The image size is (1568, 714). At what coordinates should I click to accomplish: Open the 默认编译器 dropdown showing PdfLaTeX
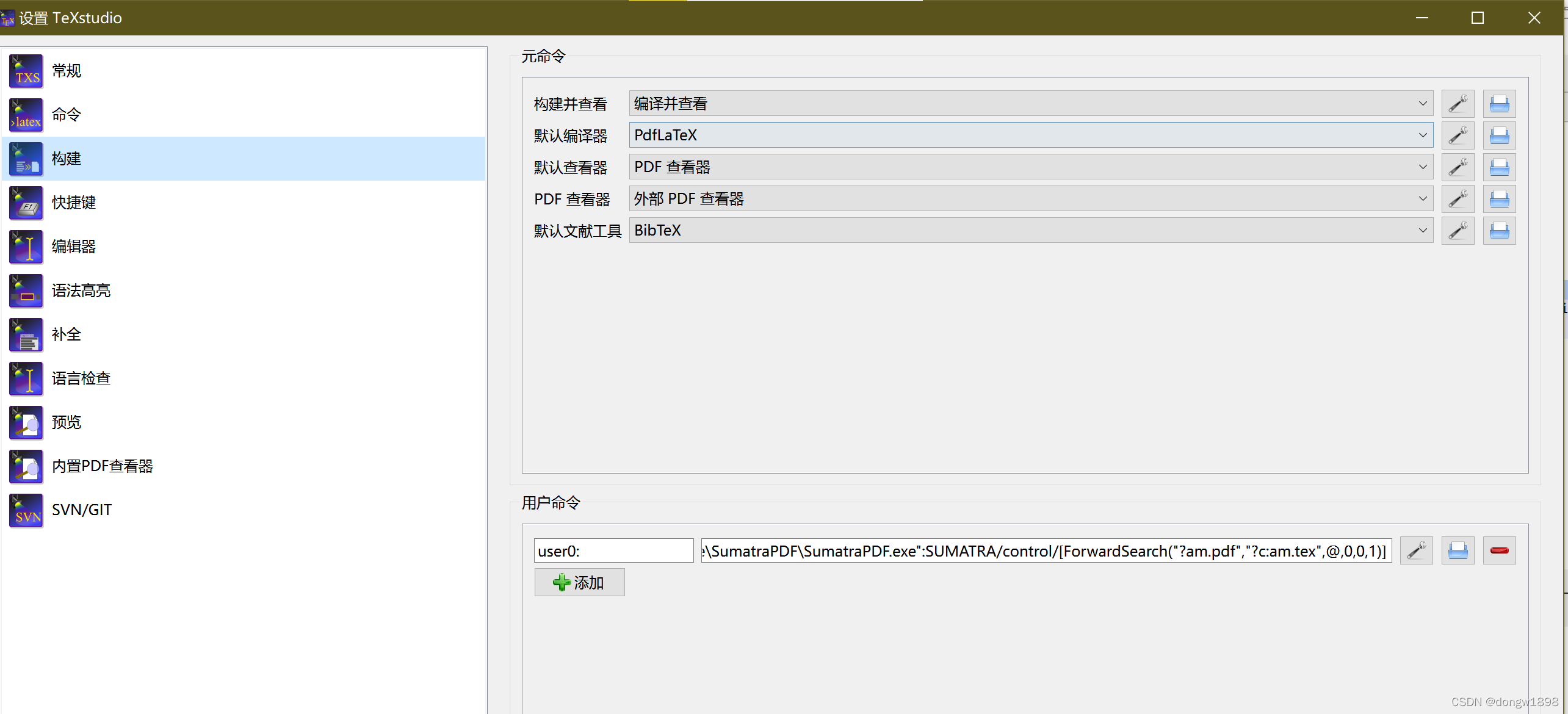tap(1031, 135)
